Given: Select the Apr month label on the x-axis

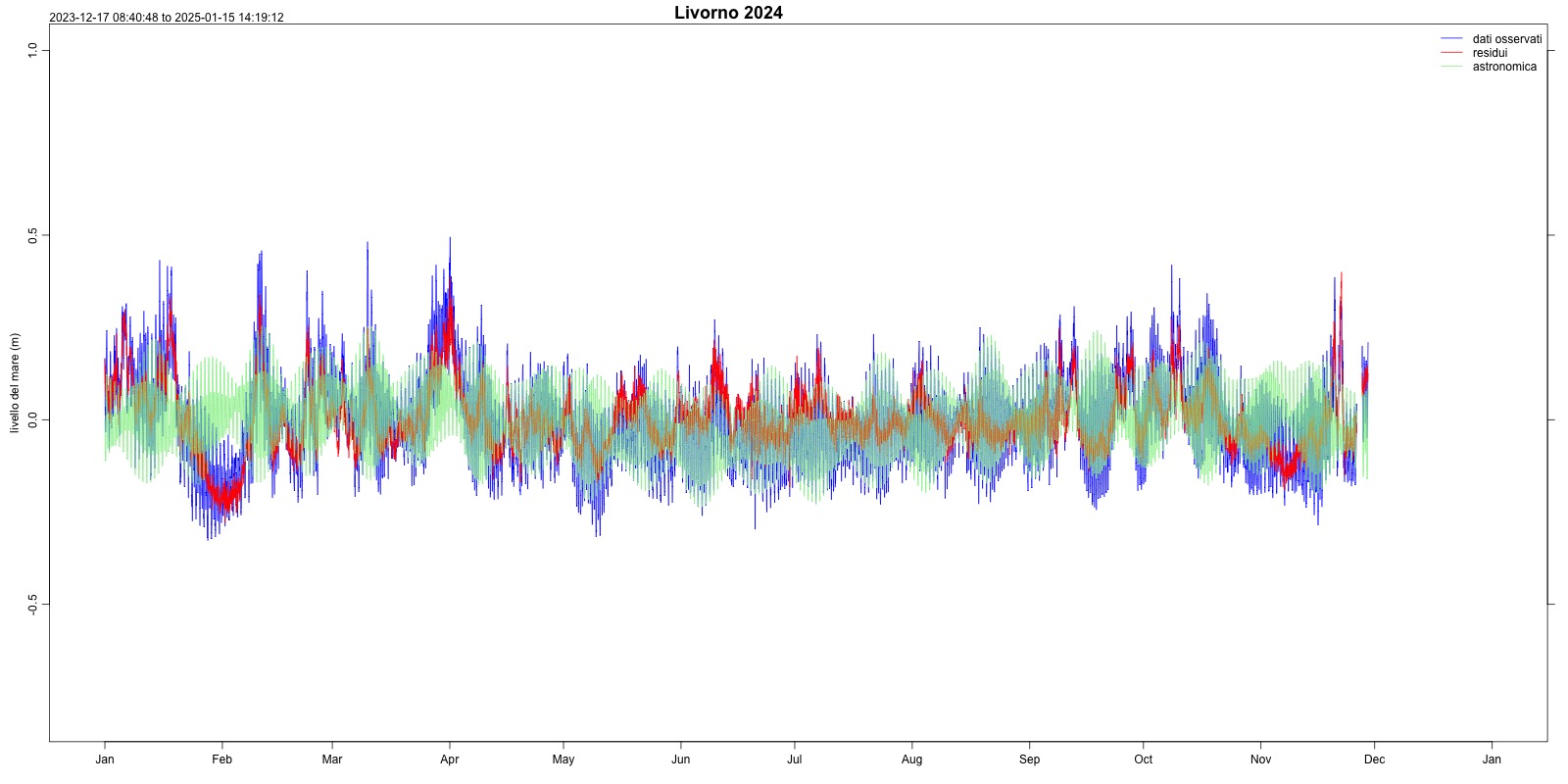Looking at the screenshot, I should [x=450, y=759].
